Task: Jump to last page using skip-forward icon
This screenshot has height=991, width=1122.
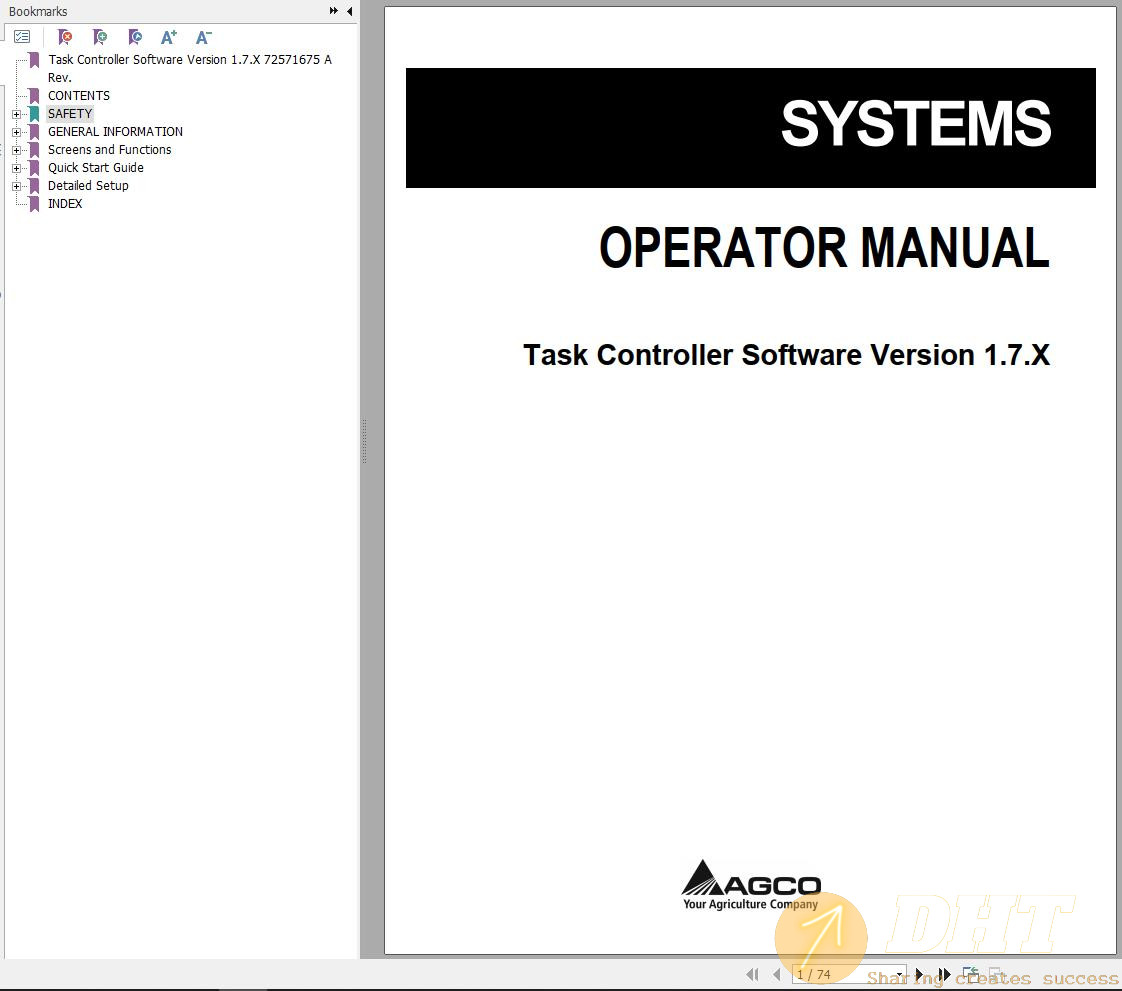Action: (944, 974)
